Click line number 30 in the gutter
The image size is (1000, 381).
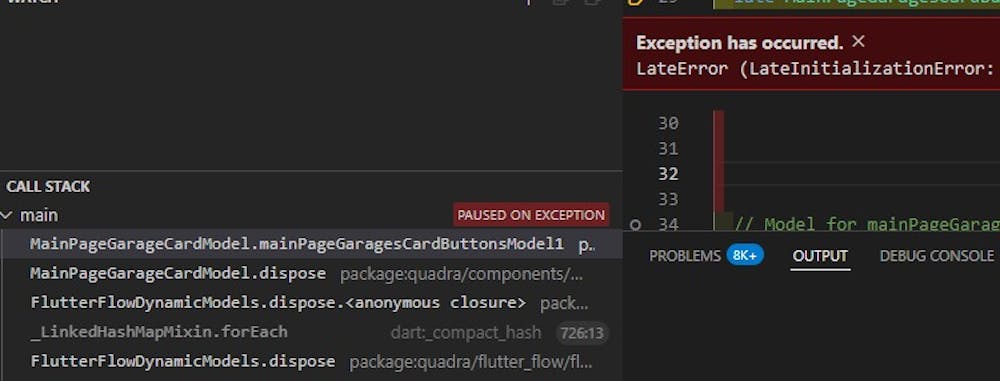click(x=668, y=123)
